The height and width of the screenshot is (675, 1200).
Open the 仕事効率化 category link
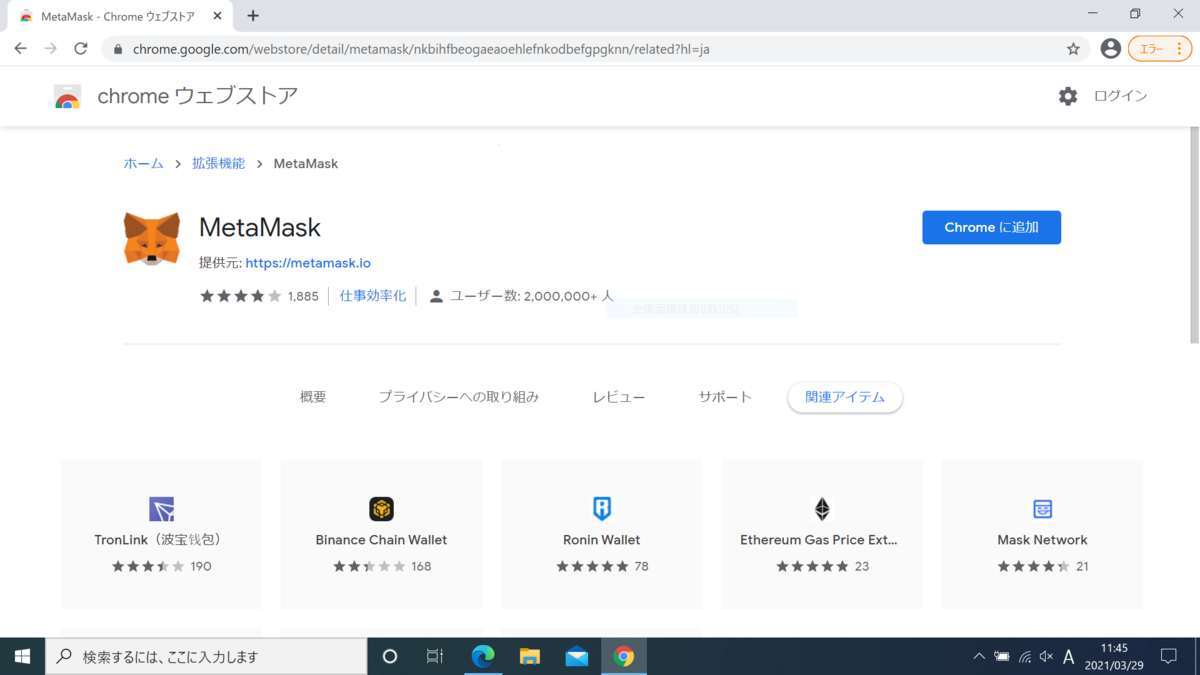click(x=373, y=296)
